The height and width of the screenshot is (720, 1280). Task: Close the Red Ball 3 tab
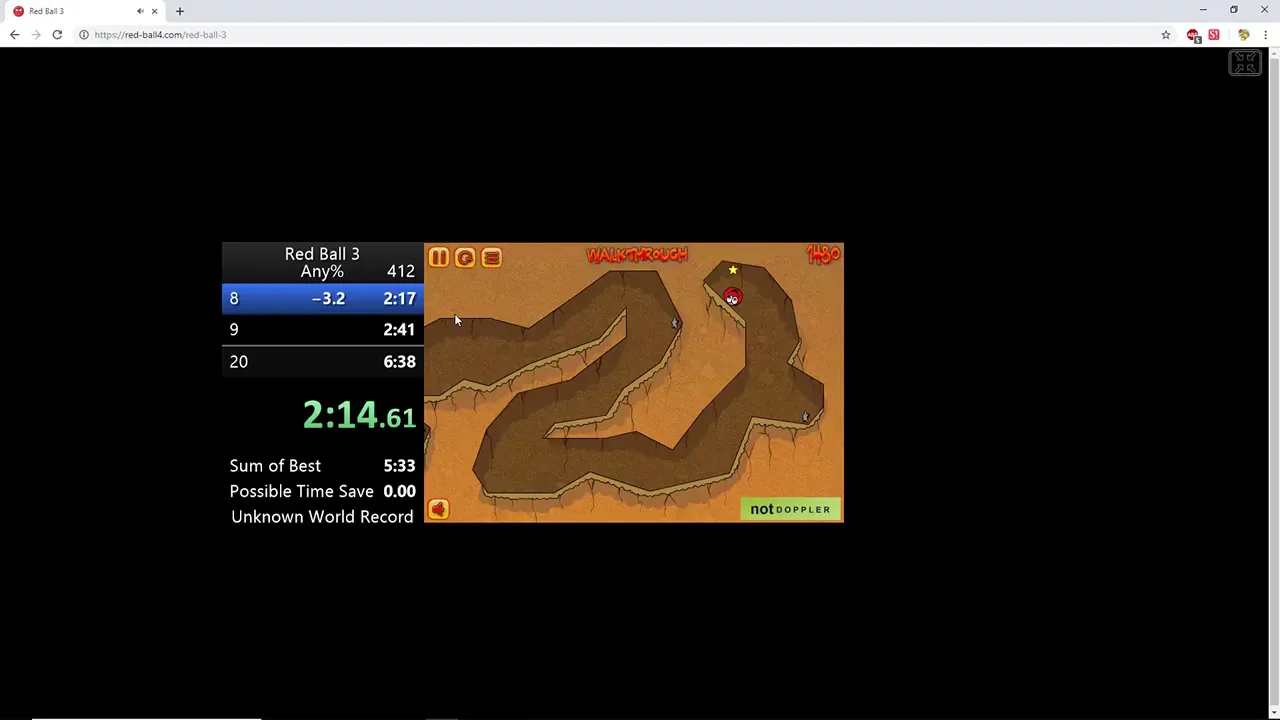[154, 11]
